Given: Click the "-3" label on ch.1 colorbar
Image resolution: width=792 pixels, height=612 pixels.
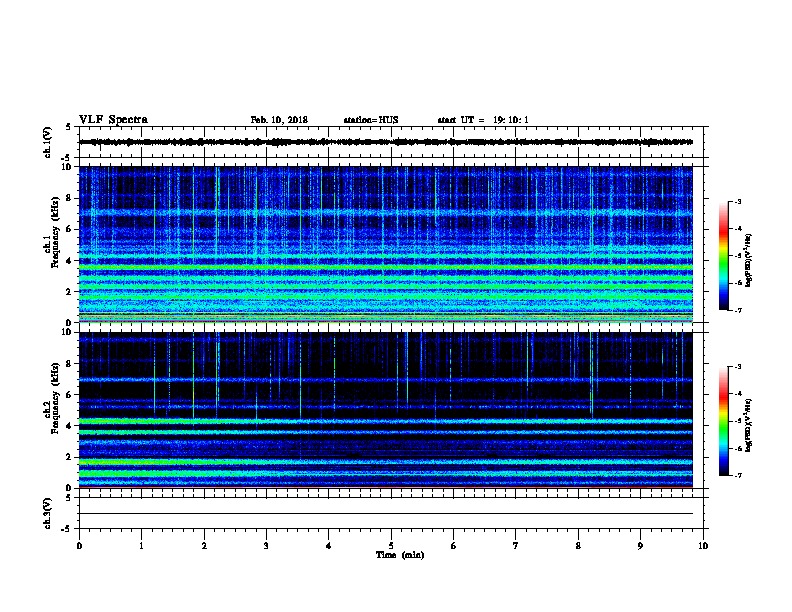Looking at the screenshot, I should pyautogui.click(x=737, y=201).
